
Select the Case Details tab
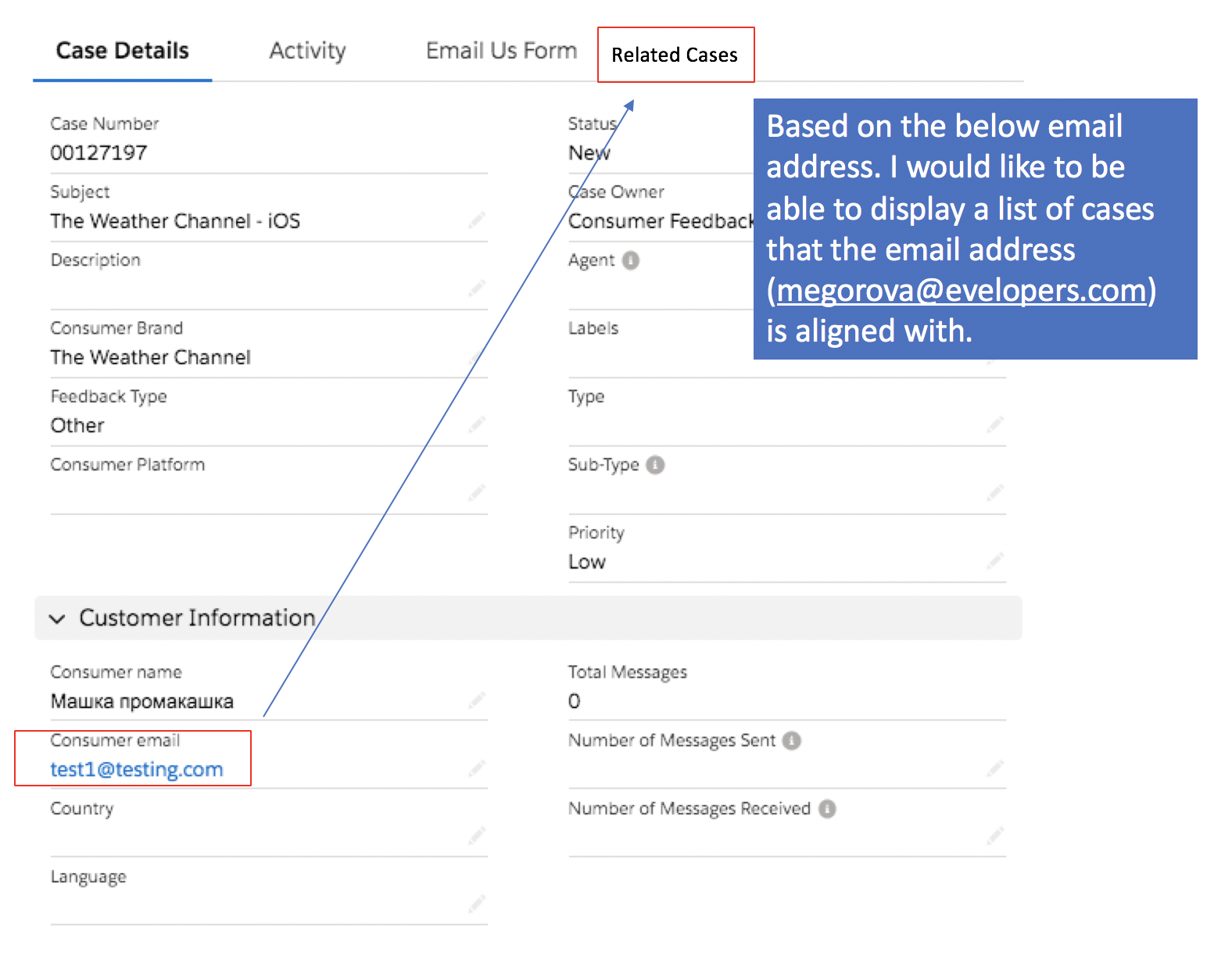(x=123, y=52)
